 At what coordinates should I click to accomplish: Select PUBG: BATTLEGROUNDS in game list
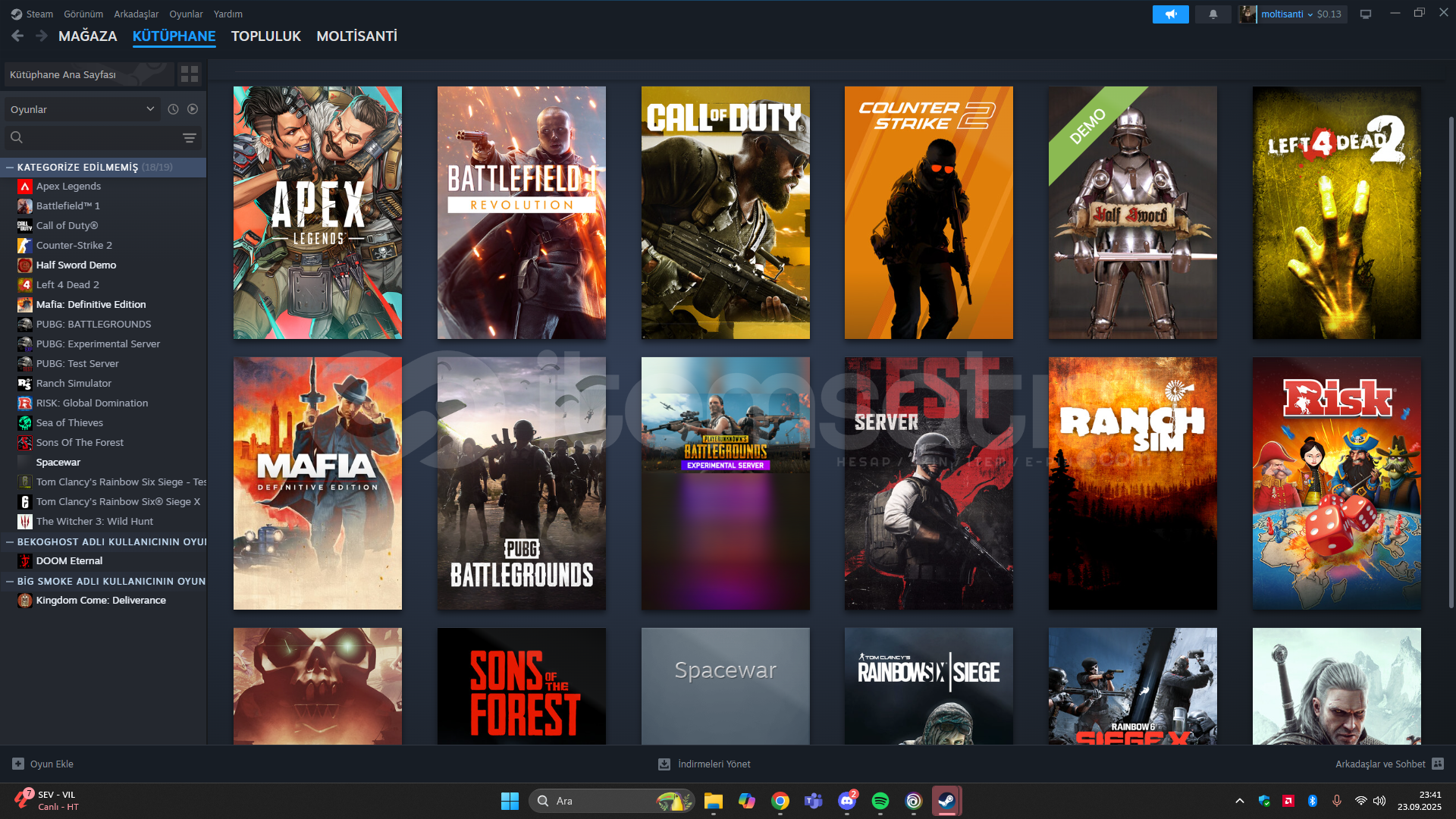tap(93, 324)
